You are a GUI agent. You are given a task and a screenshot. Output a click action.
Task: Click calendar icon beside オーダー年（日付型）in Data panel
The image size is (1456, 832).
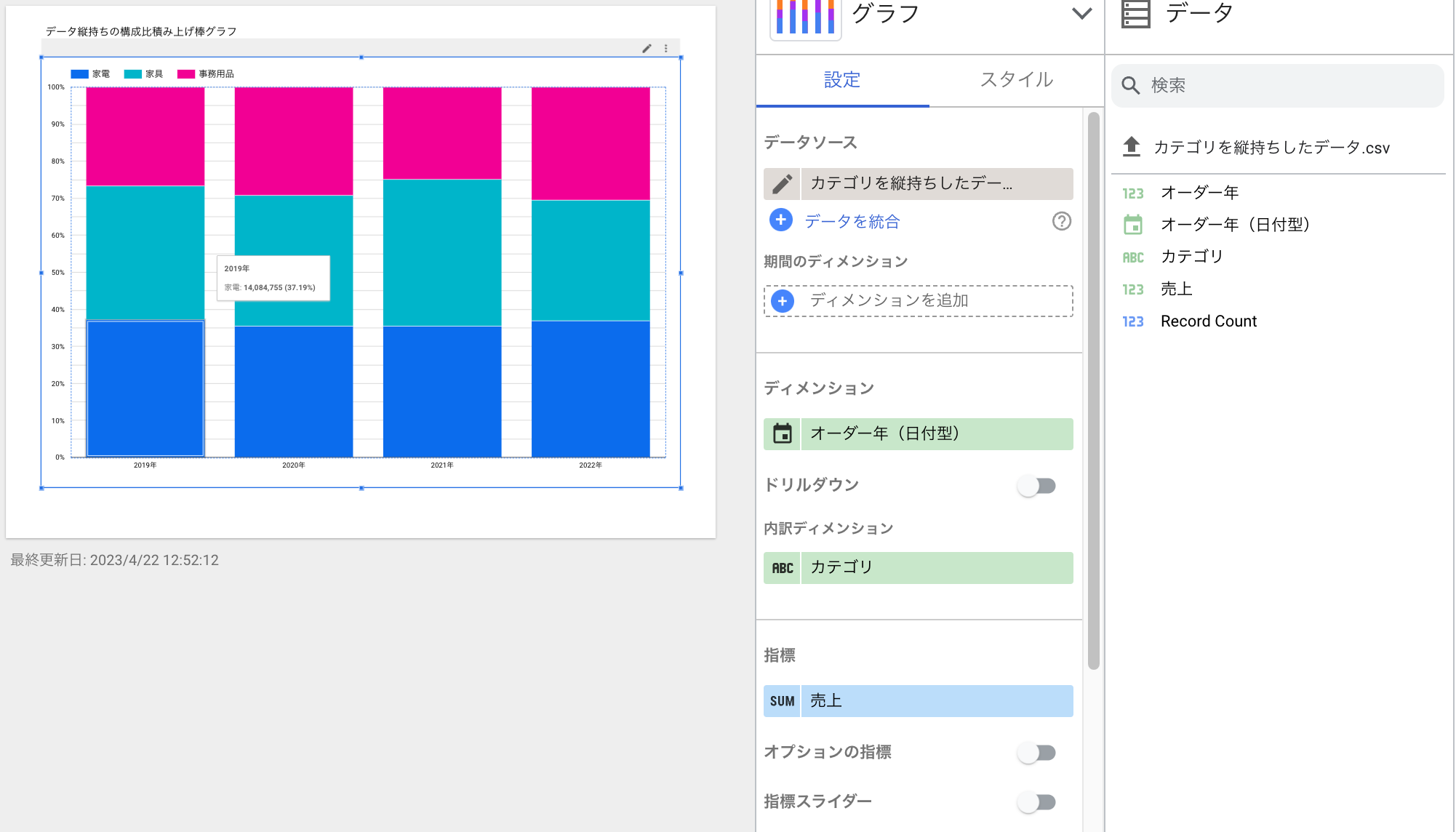coord(1132,225)
